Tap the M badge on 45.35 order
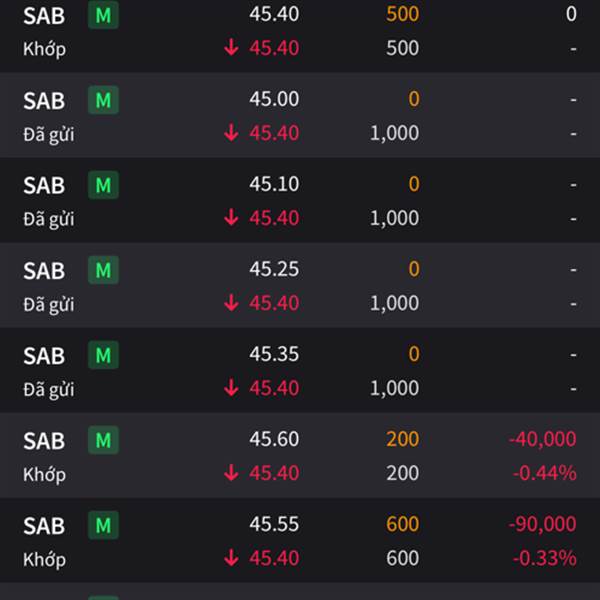Image resolution: width=600 pixels, height=600 pixels. click(x=103, y=355)
